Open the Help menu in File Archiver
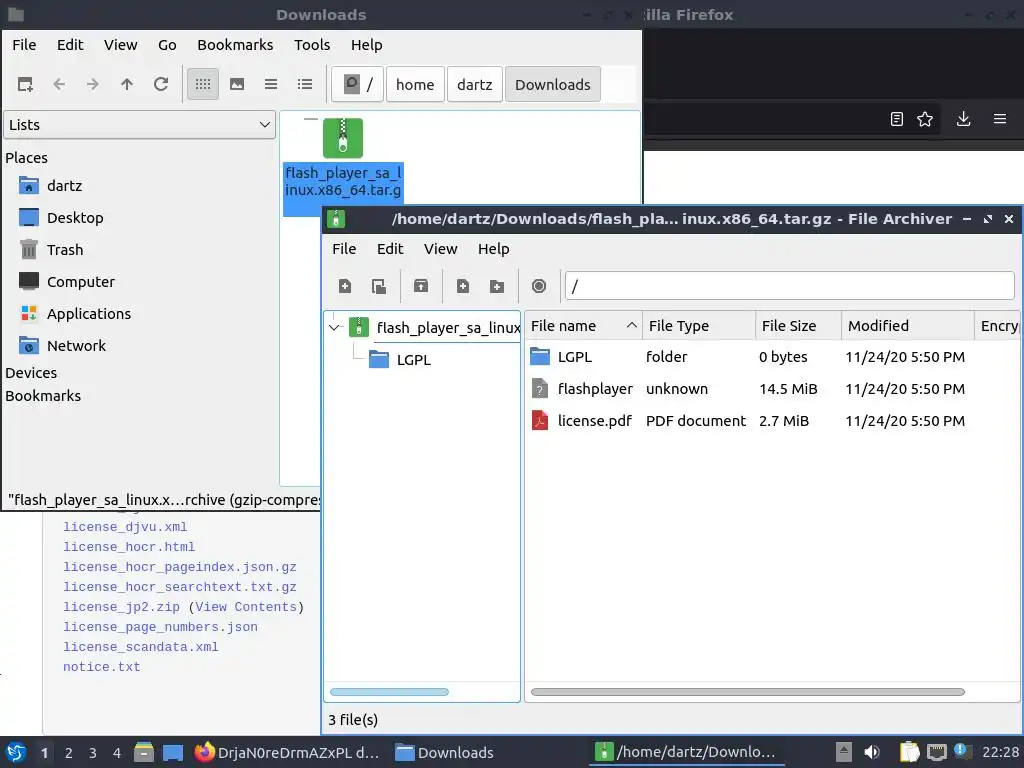 (x=493, y=249)
